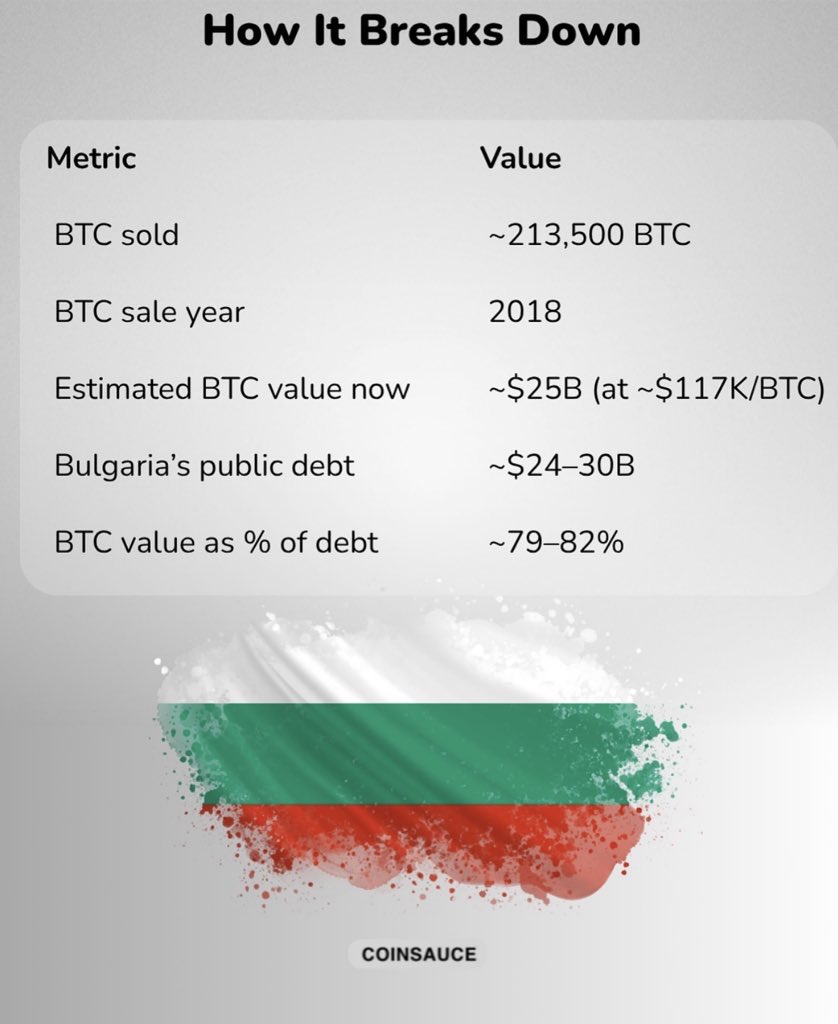Image resolution: width=838 pixels, height=1024 pixels.
Task: Select the "Value" column header
Action: [520, 158]
